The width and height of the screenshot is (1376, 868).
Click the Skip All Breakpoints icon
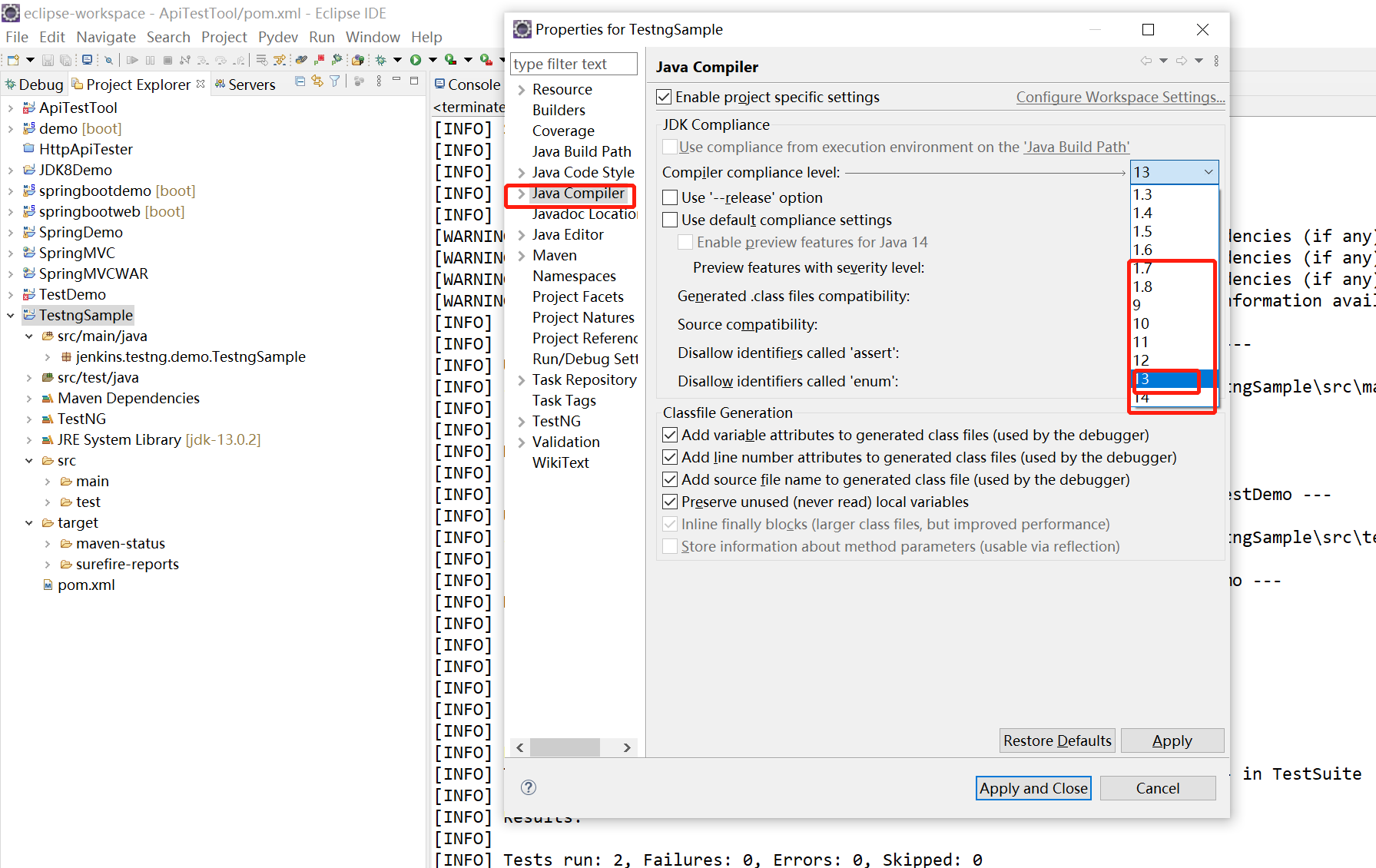tap(108, 60)
